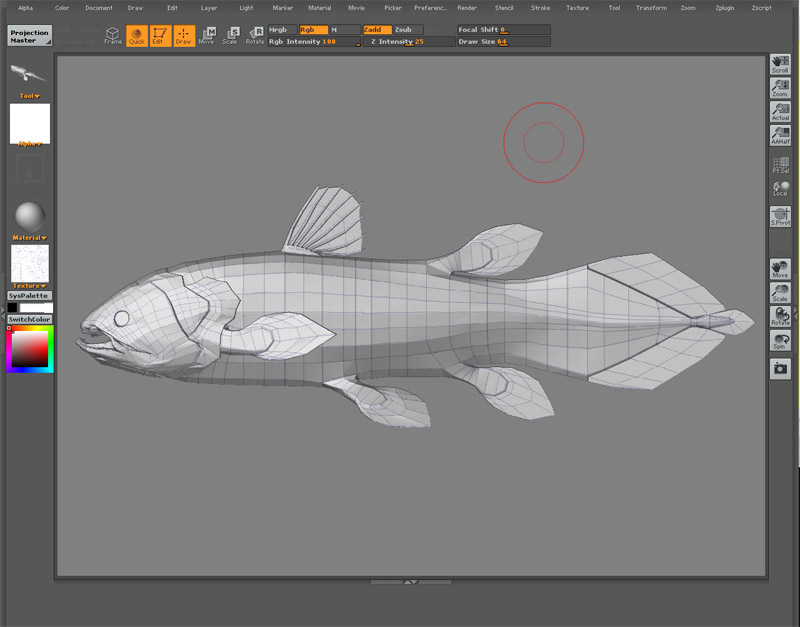Click the S.Pivot icon
The image size is (800, 627).
tap(780, 215)
